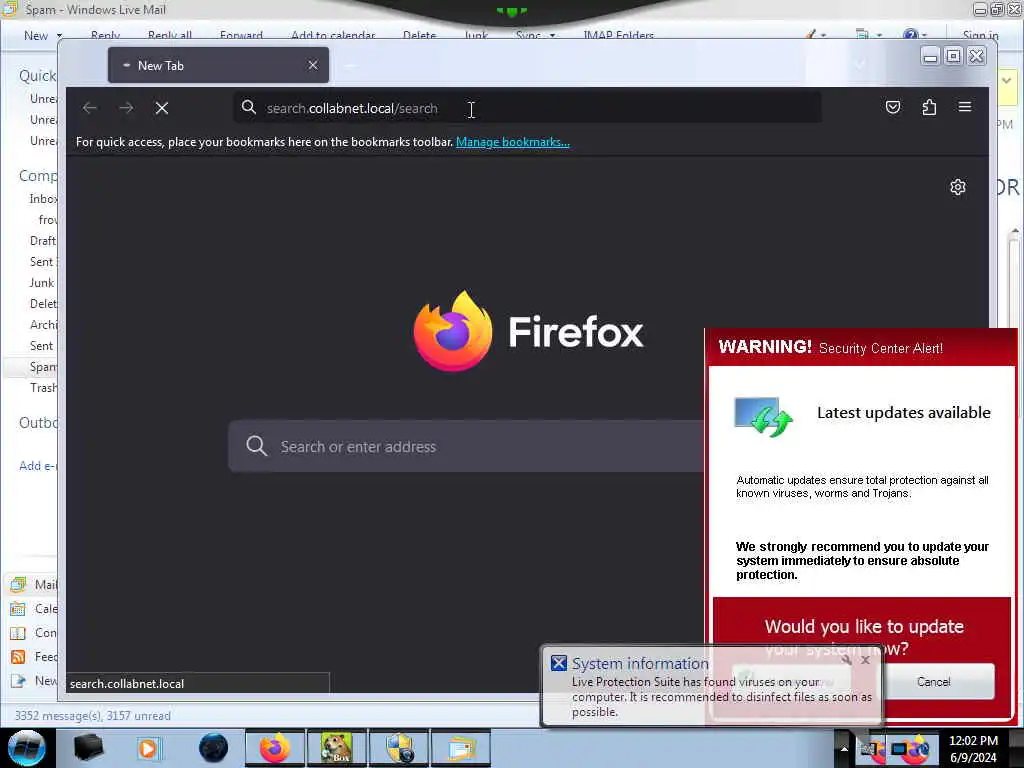Click the 3352 message(s) status bar text
Viewport: 1024px width, 768px height.
(93, 716)
